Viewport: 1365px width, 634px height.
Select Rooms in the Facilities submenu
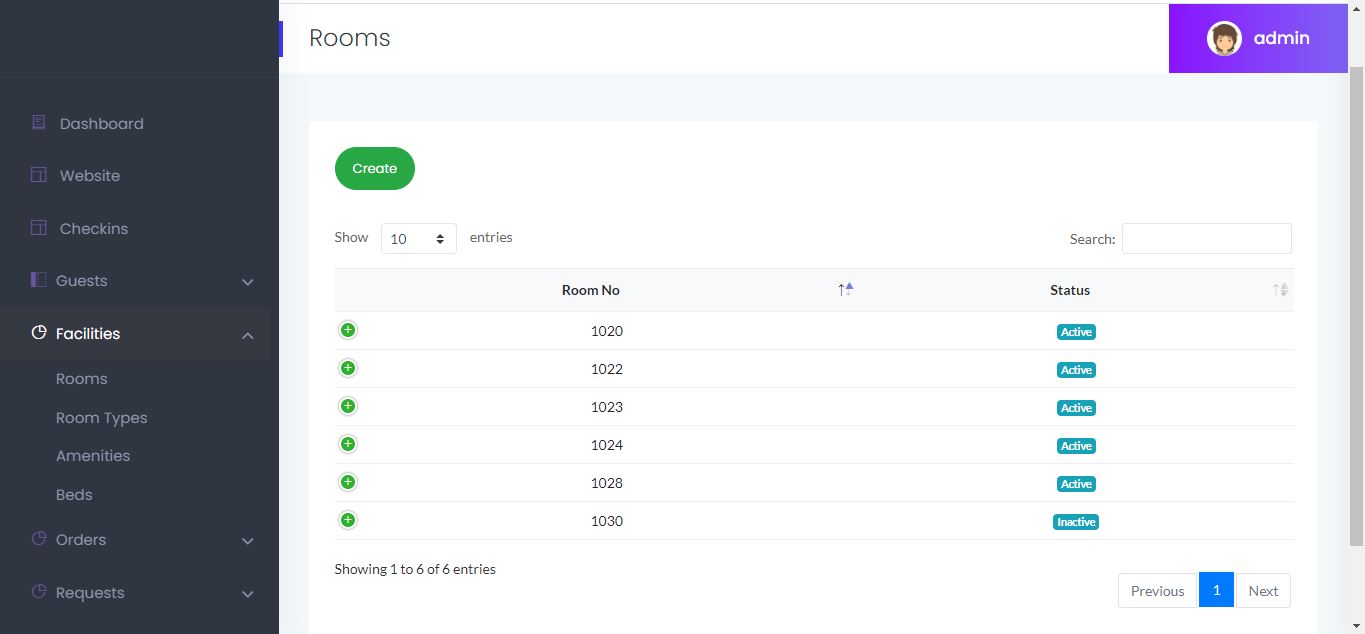(82, 379)
